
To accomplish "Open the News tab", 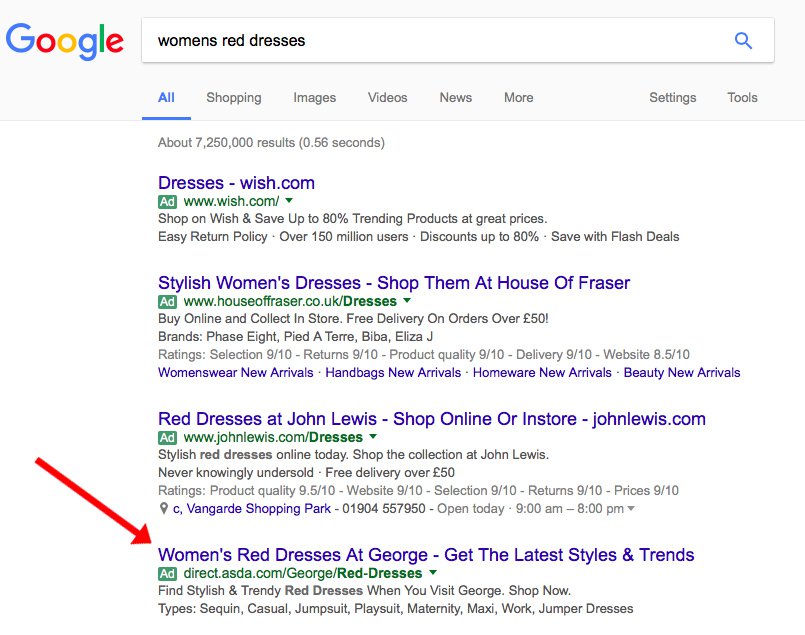I will pyautogui.click(x=455, y=98).
